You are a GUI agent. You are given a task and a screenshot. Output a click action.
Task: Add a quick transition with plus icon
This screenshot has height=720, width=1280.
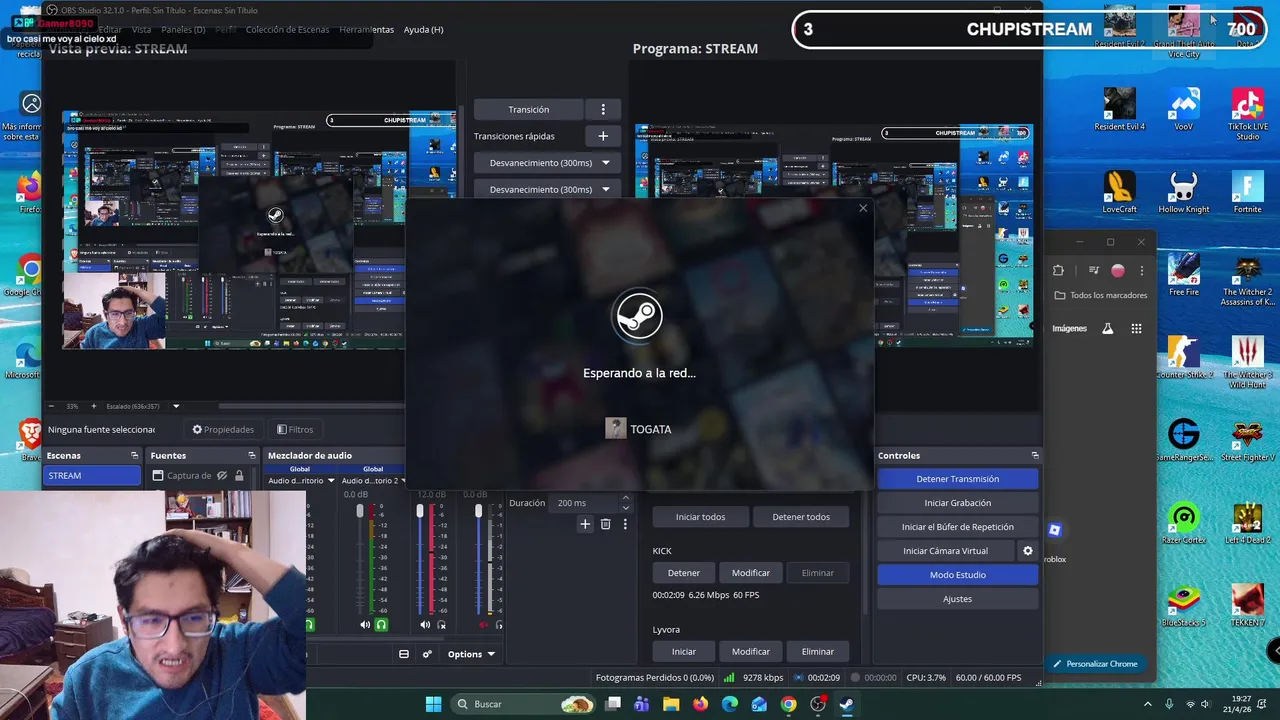coord(603,136)
